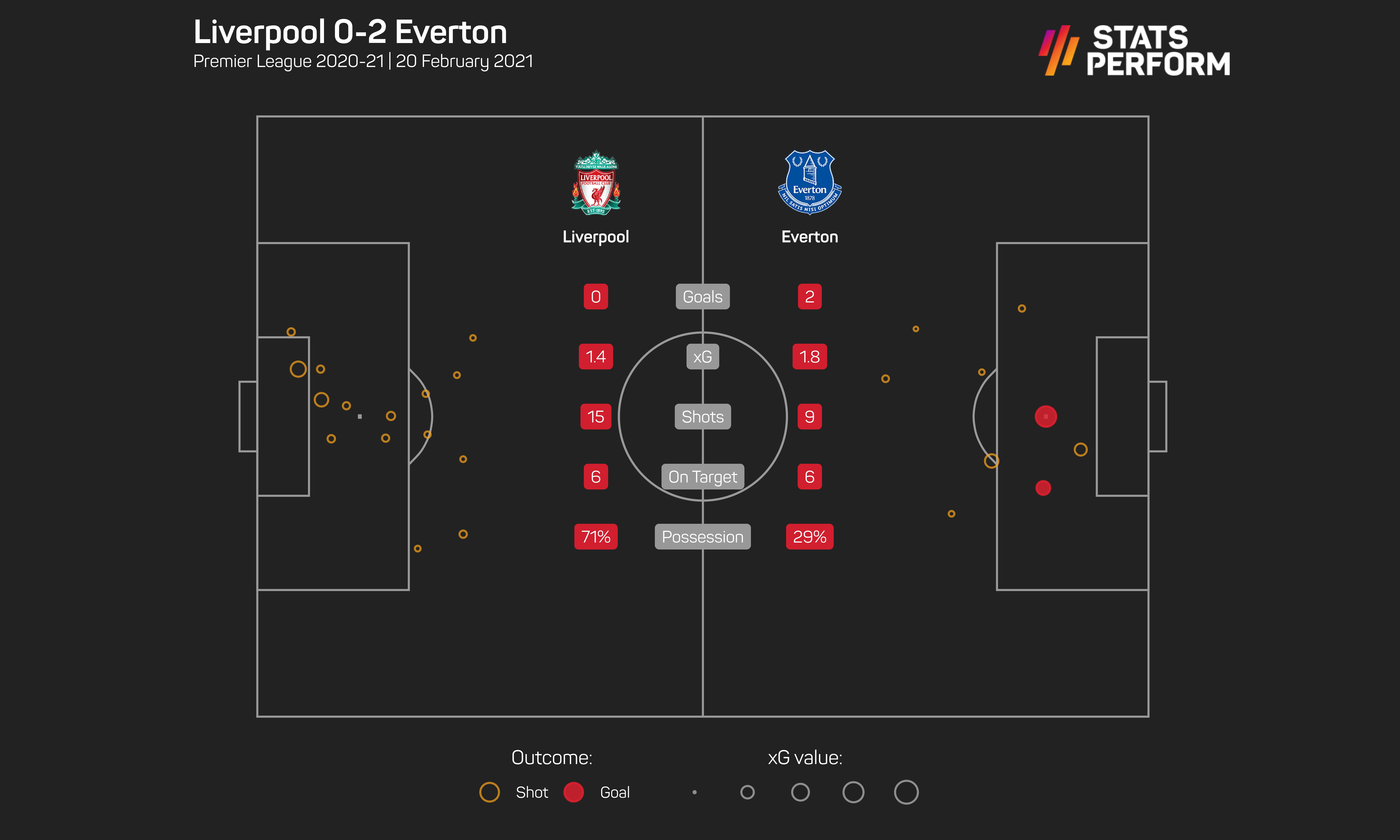The image size is (1400, 840).
Task: Click the orange Shot legend circle
Action: point(489,792)
